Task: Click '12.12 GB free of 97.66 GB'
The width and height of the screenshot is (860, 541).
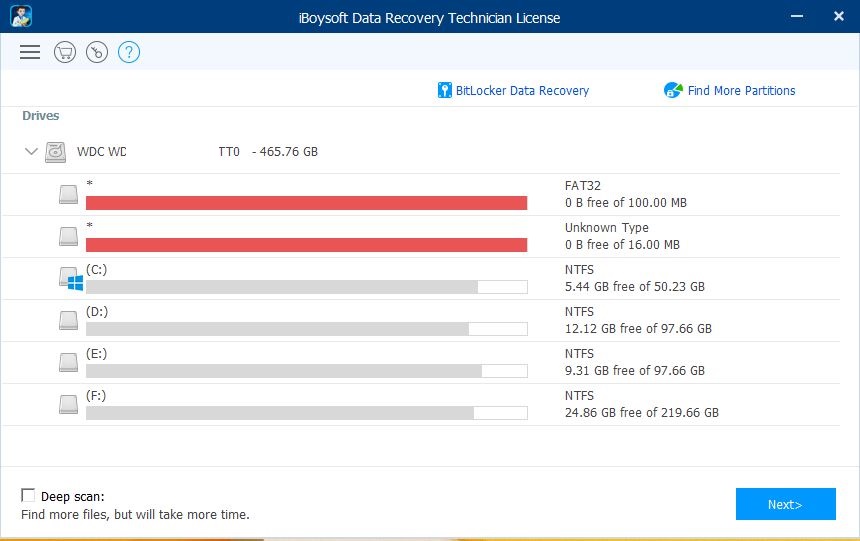Action: coord(638,329)
